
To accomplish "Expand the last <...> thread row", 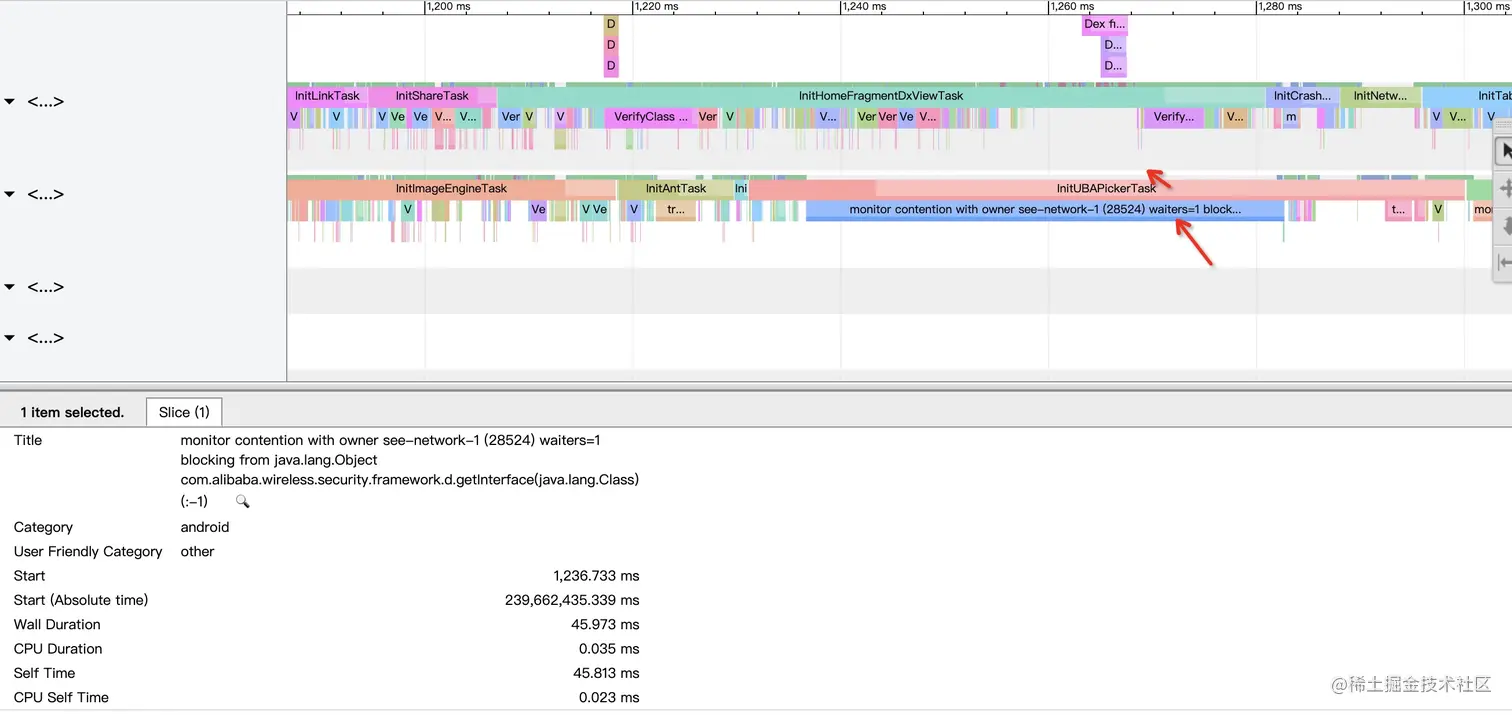I will [x=10, y=338].
